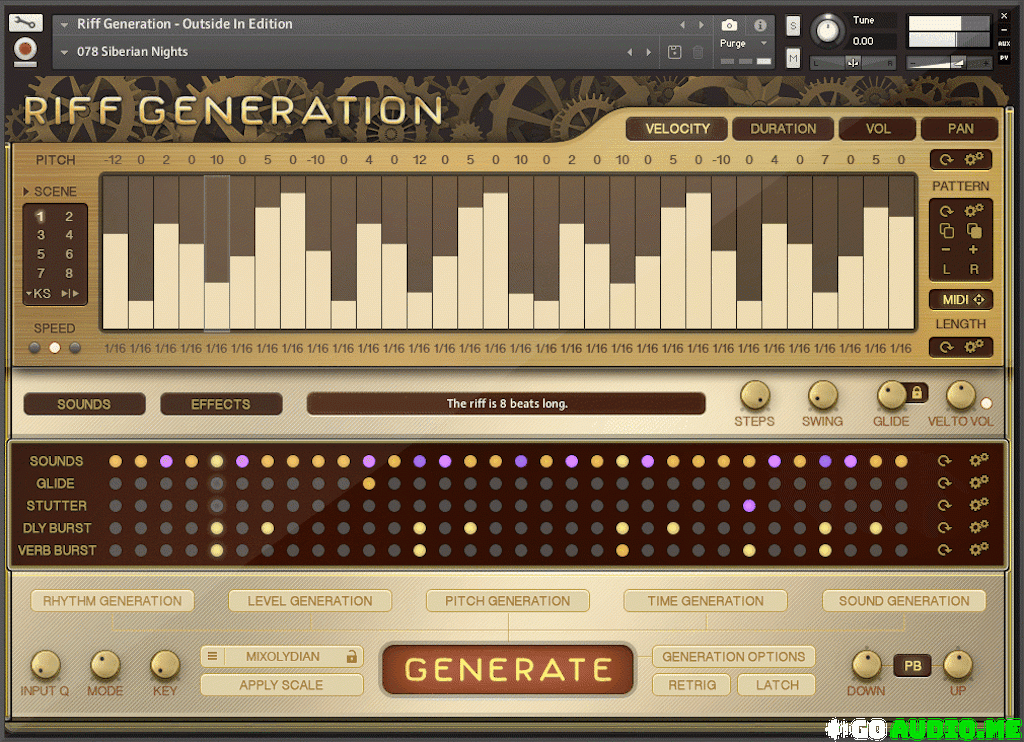
Task: Open gear settings for the DLY BURST row
Action: [x=978, y=527]
